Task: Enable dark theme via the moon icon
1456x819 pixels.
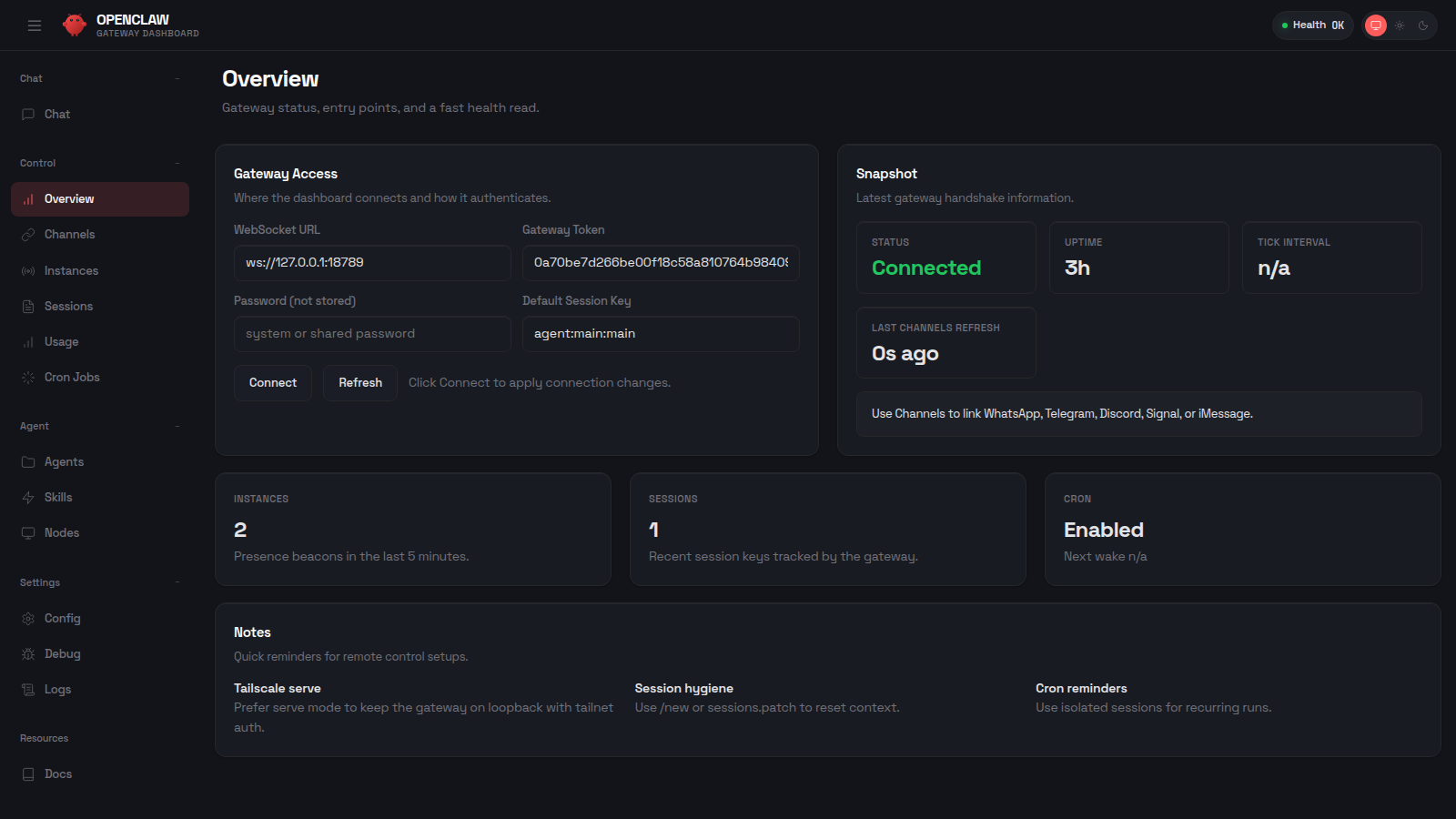Action: [1422, 25]
